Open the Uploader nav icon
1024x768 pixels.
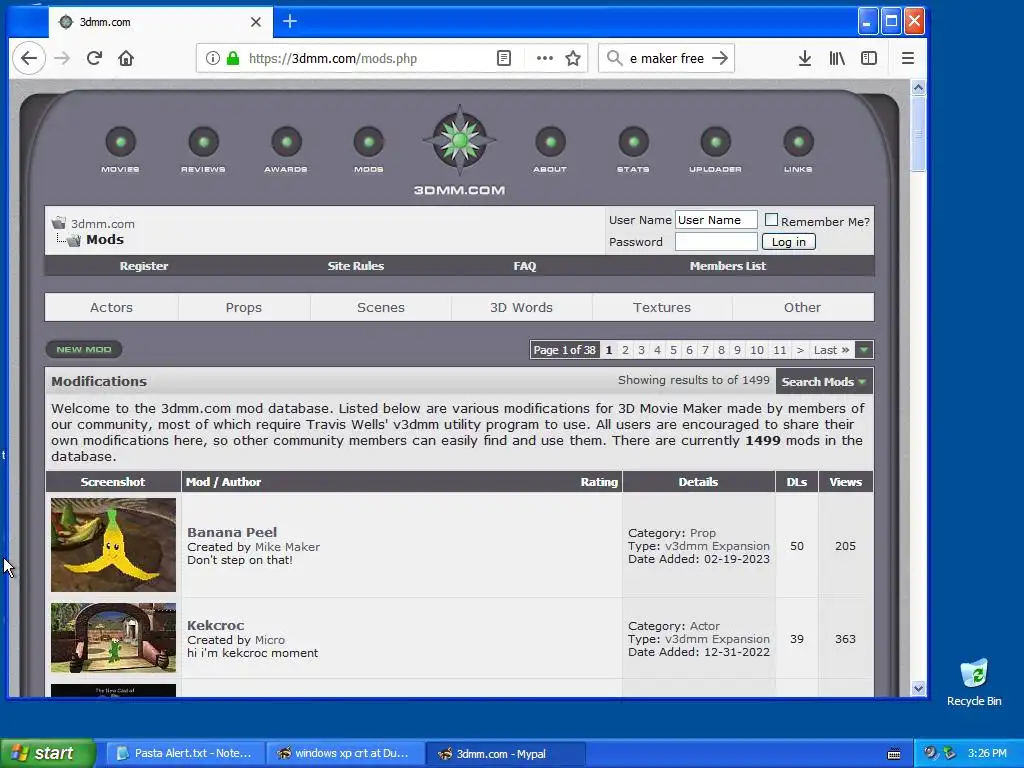pyautogui.click(x=716, y=142)
